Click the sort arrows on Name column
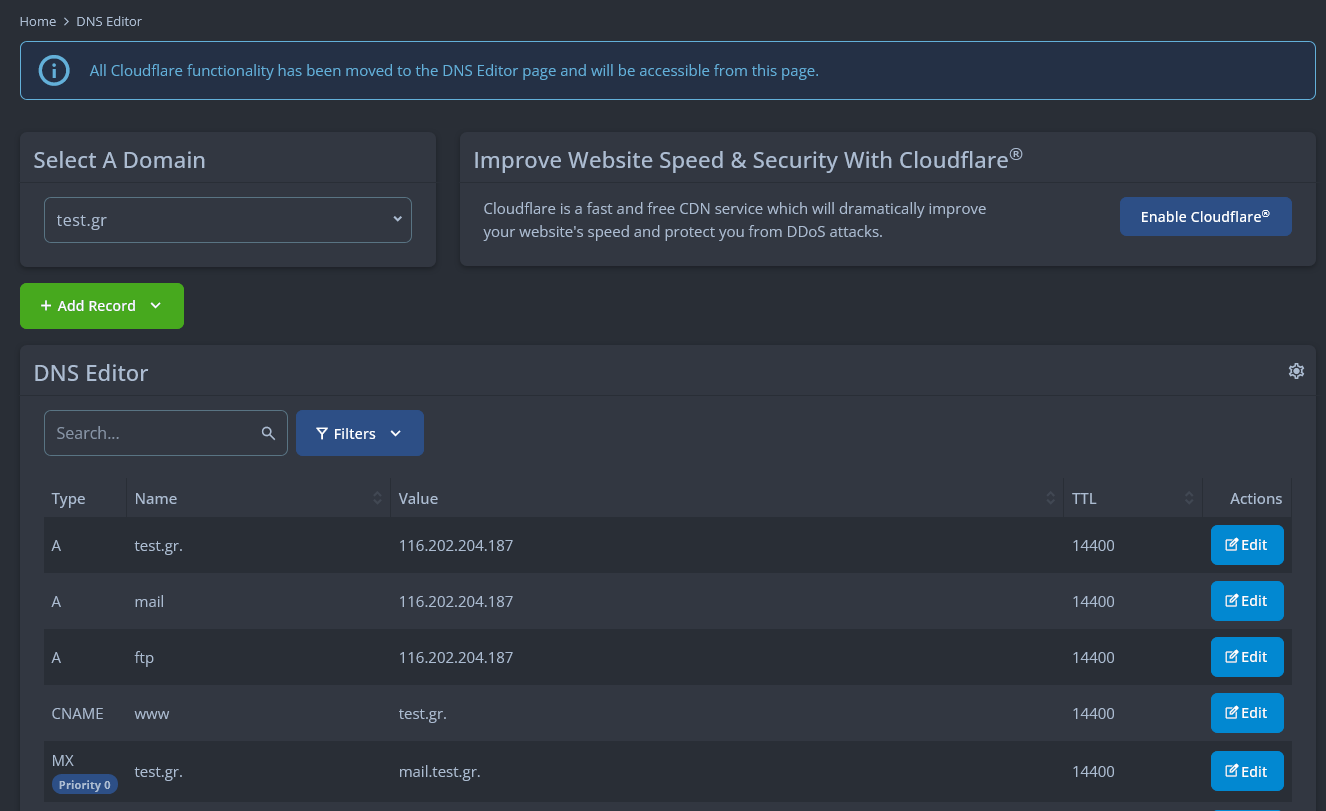This screenshot has width=1326, height=811. (x=377, y=498)
